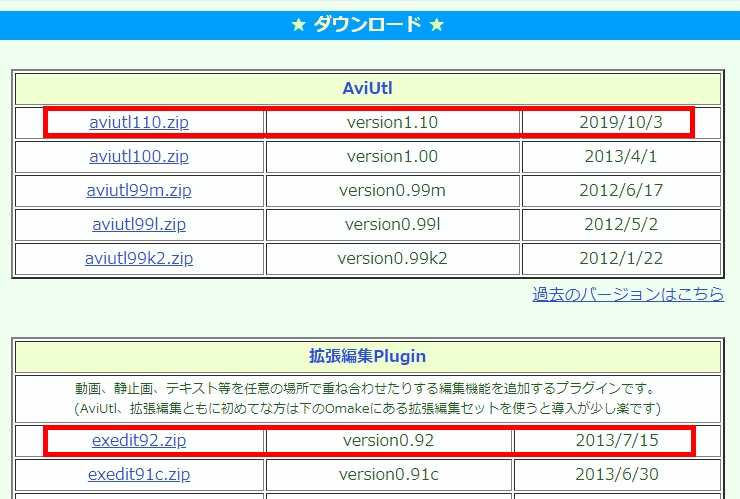Select the 2019/10/3 date cell

point(620,123)
